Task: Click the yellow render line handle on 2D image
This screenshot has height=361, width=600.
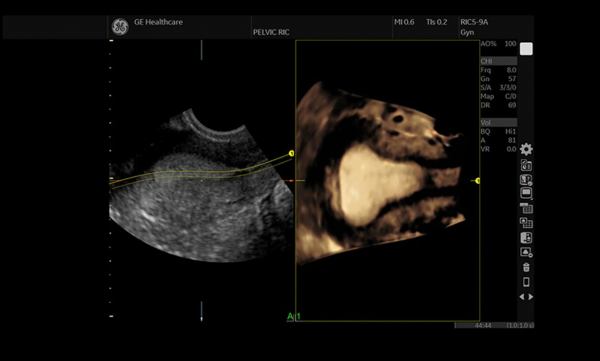Action: pyautogui.click(x=292, y=154)
